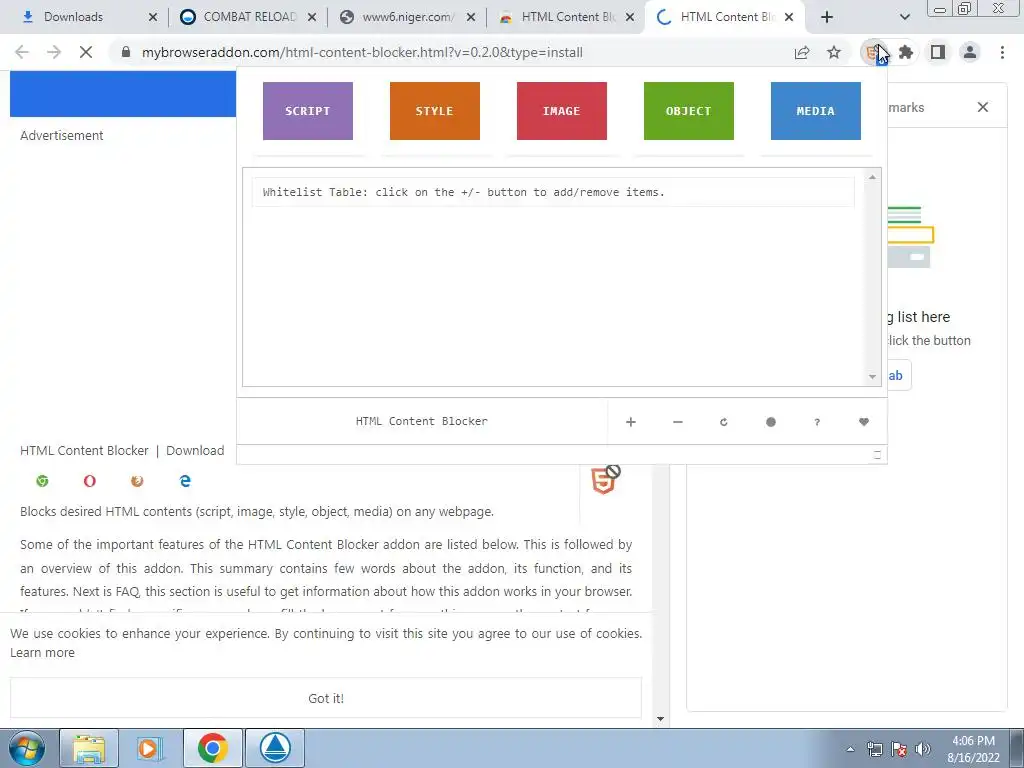The height and width of the screenshot is (768, 1024).
Task: Click the network tray icon
Action: coord(874,749)
